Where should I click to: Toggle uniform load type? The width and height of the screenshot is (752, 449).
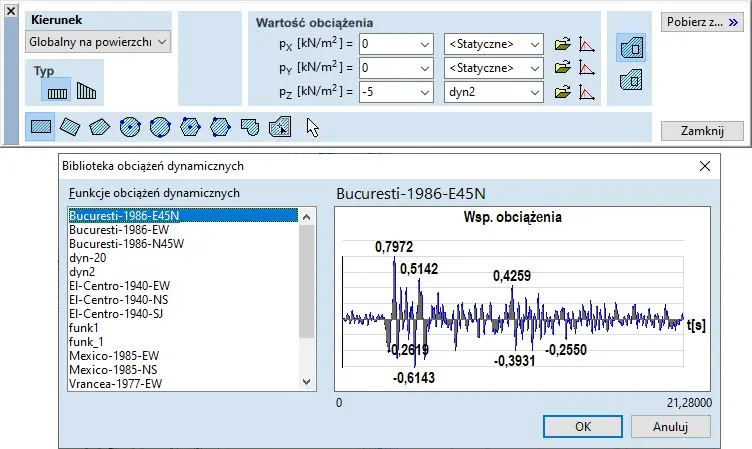click(56, 91)
